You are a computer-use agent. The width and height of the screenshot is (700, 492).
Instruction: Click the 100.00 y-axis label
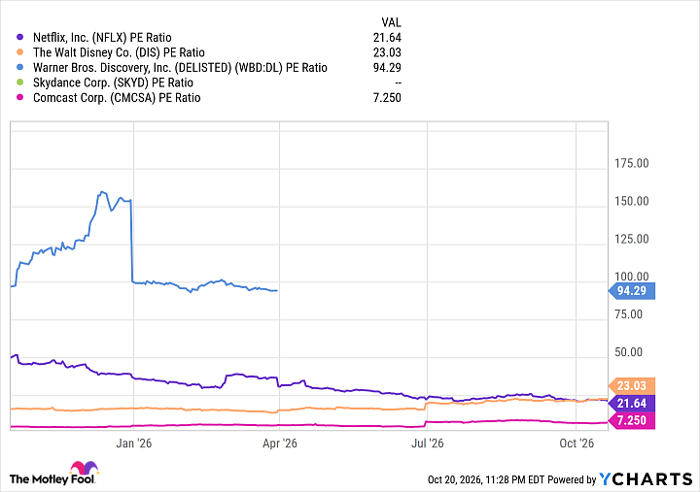[x=631, y=276]
